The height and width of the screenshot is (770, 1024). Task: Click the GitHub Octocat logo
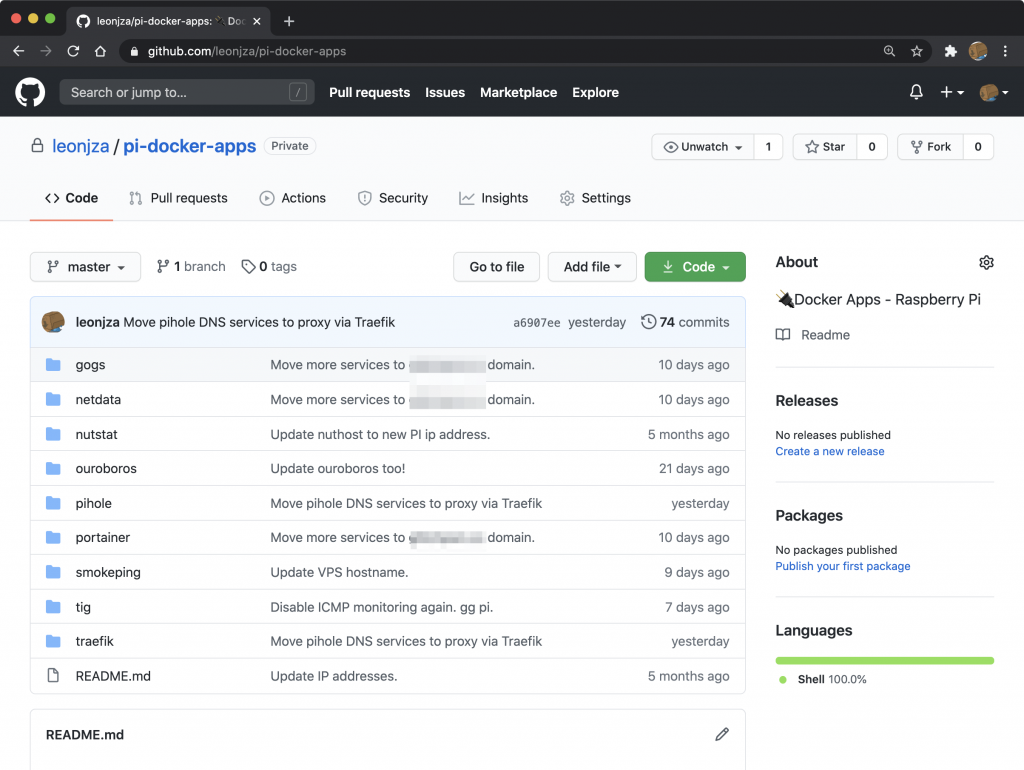pos(30,92)
